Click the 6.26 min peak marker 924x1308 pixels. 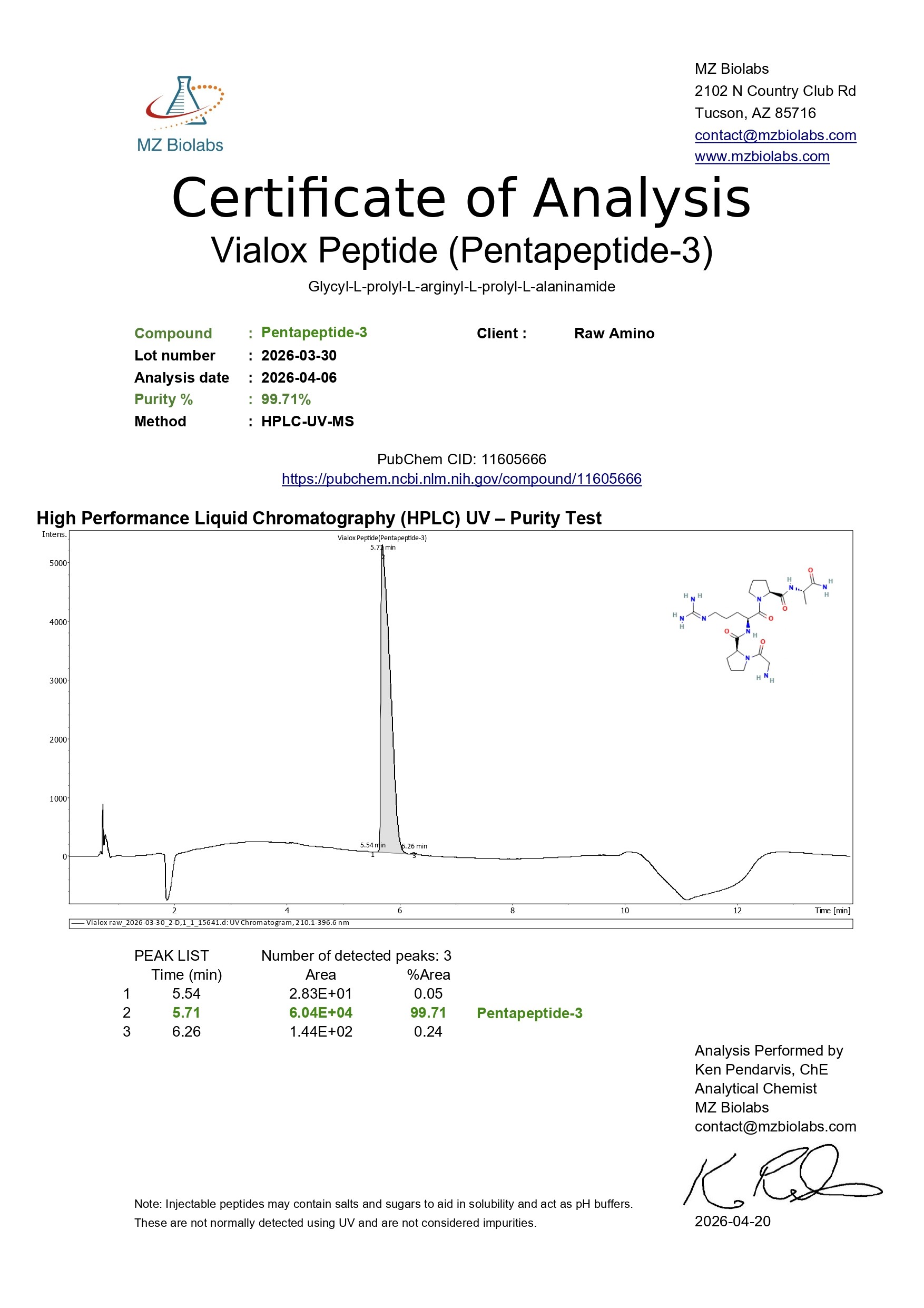(415, 846)
